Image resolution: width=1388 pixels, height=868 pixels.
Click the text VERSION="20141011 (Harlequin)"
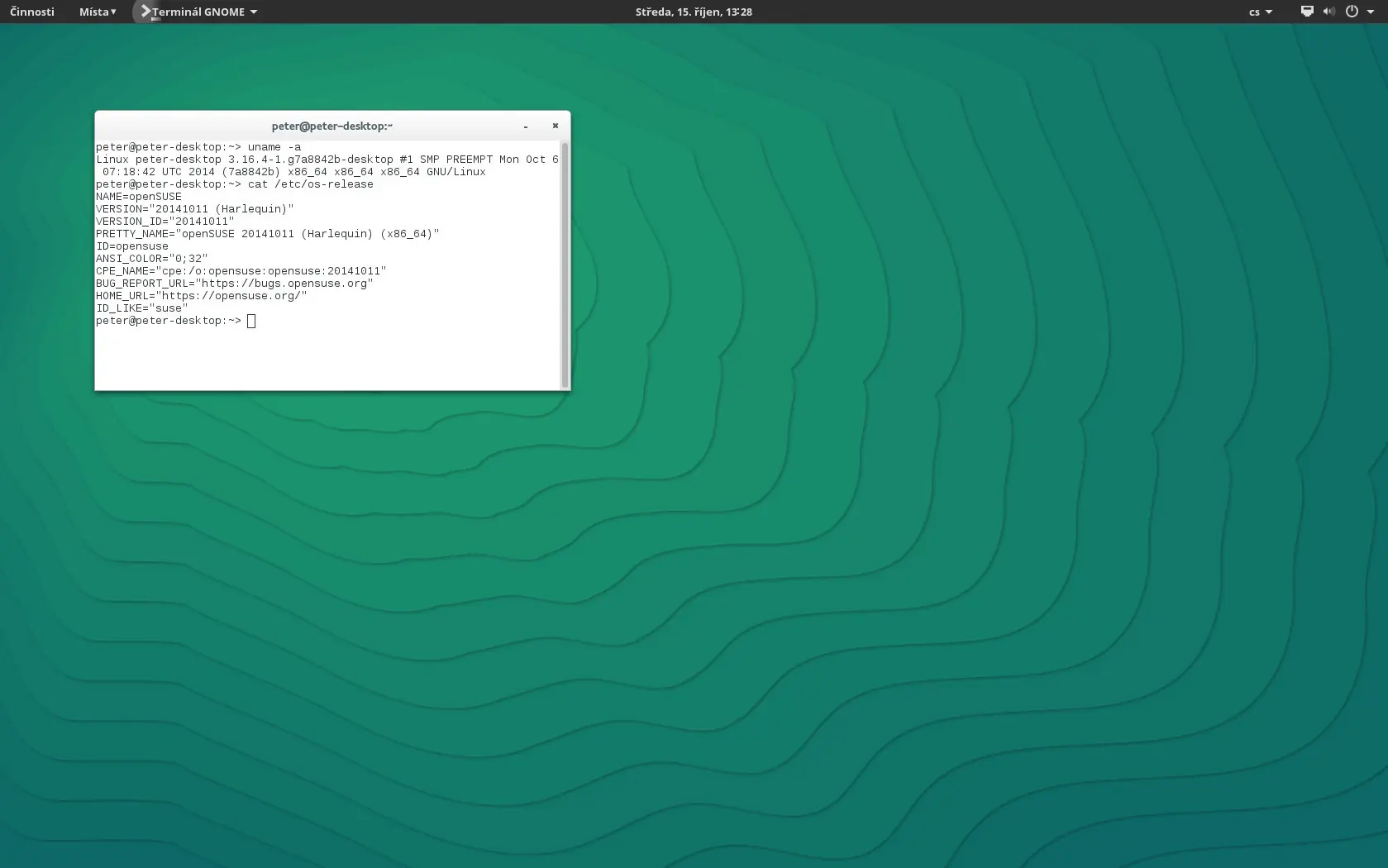click(x=195, y=209)
